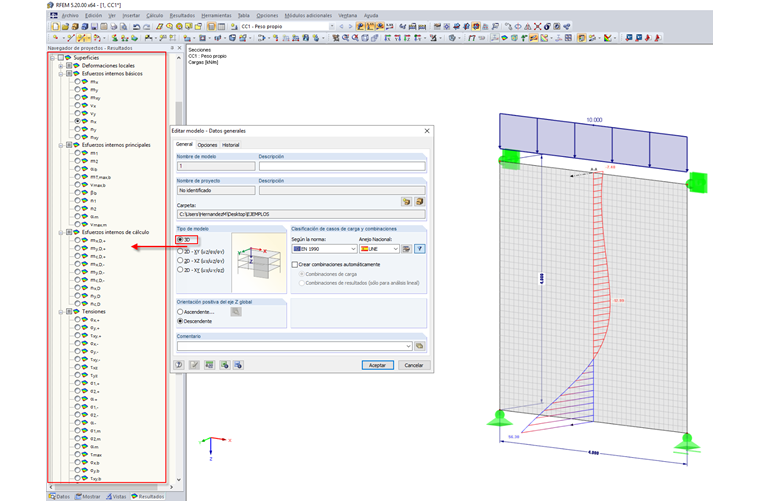Click the blue filter icon next to UNE
The height and width of the screenshot is (501, 760).
pos(420,249)
